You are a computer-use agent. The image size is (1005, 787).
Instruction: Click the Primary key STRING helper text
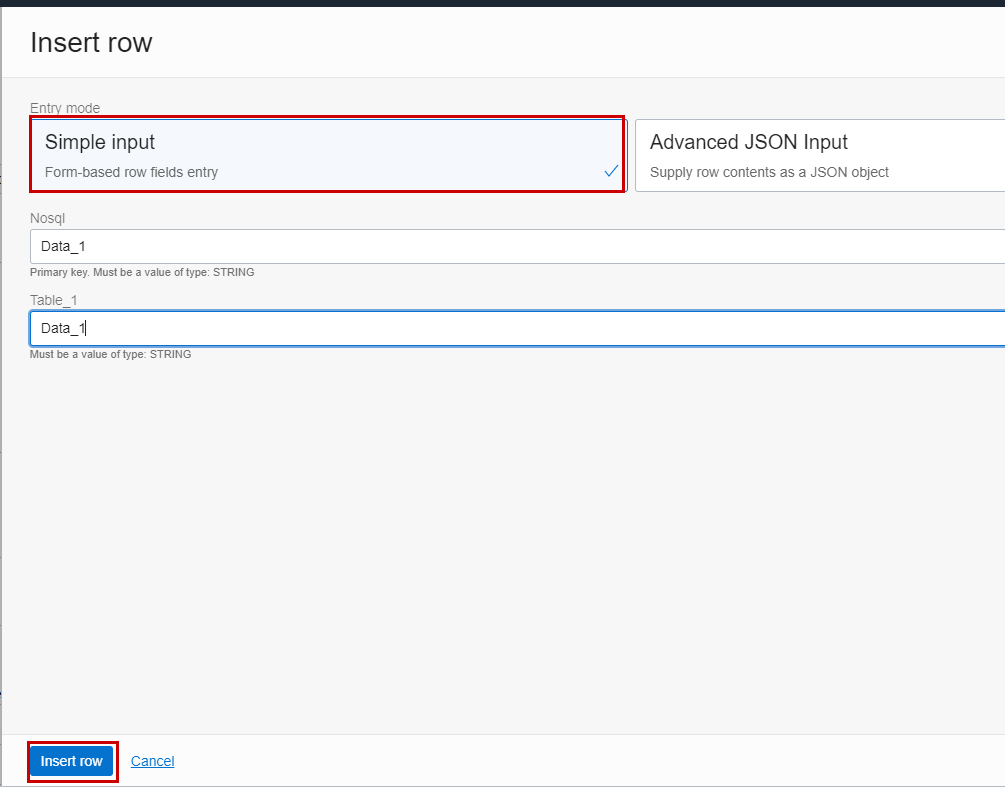click(x=141, y=272)
